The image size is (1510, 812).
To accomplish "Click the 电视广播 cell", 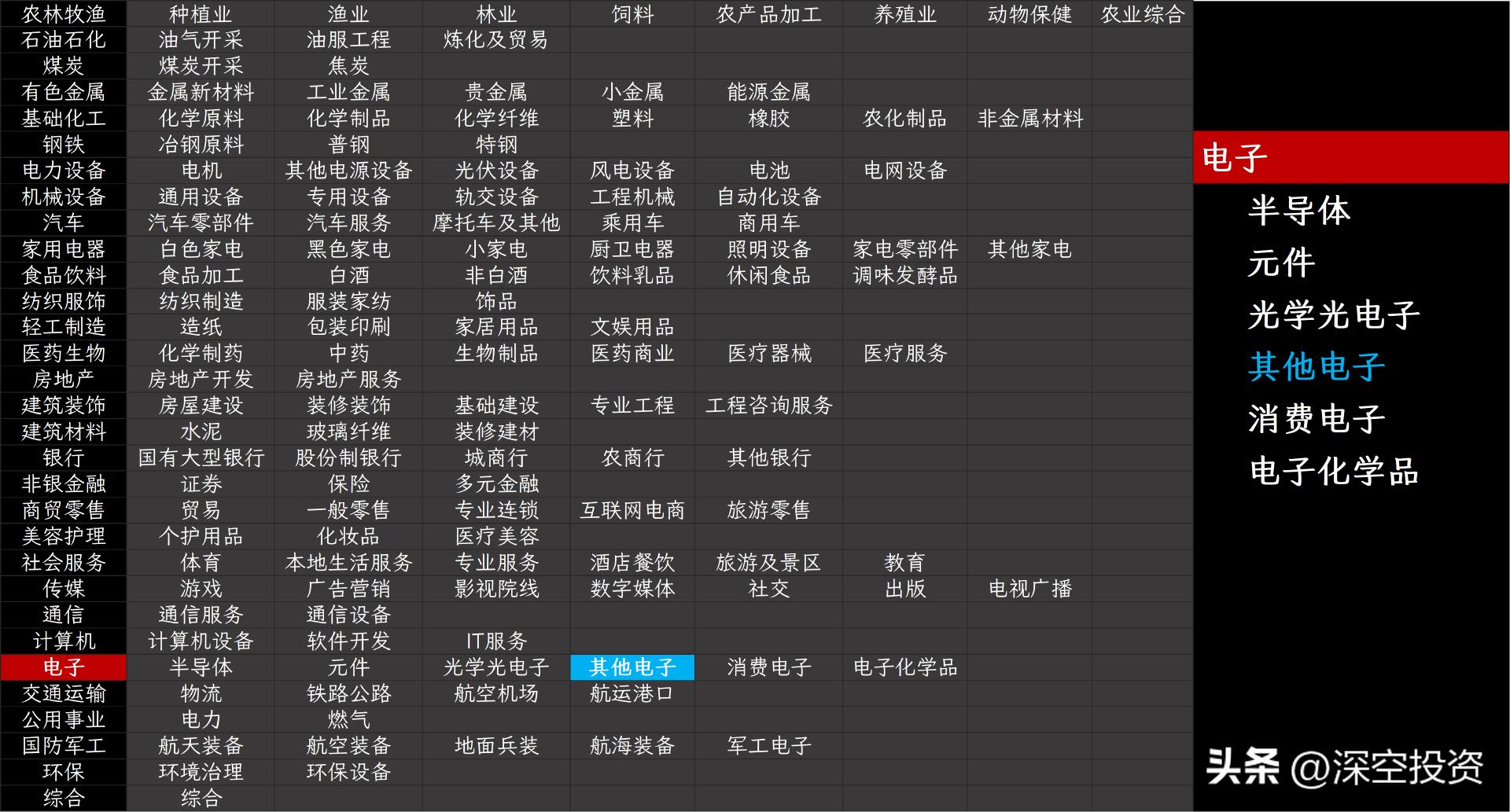I will (1029, 589).
